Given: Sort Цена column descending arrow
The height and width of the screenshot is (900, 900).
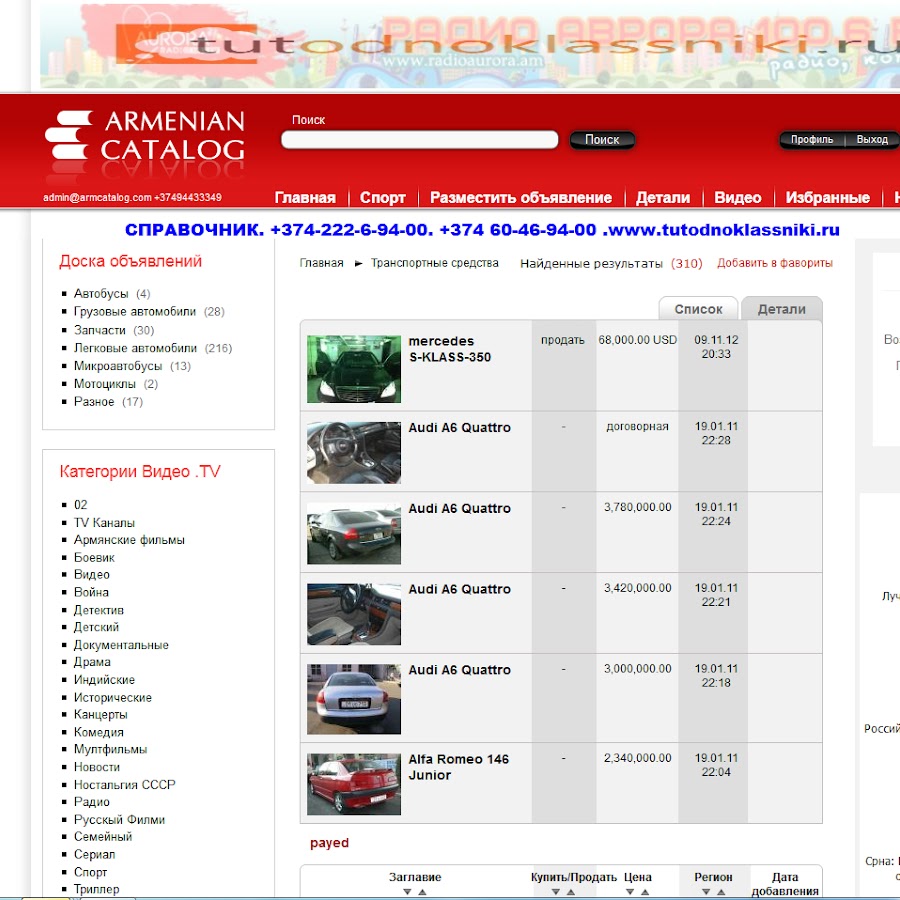Looking at the screenshot, I should (630, 892).
